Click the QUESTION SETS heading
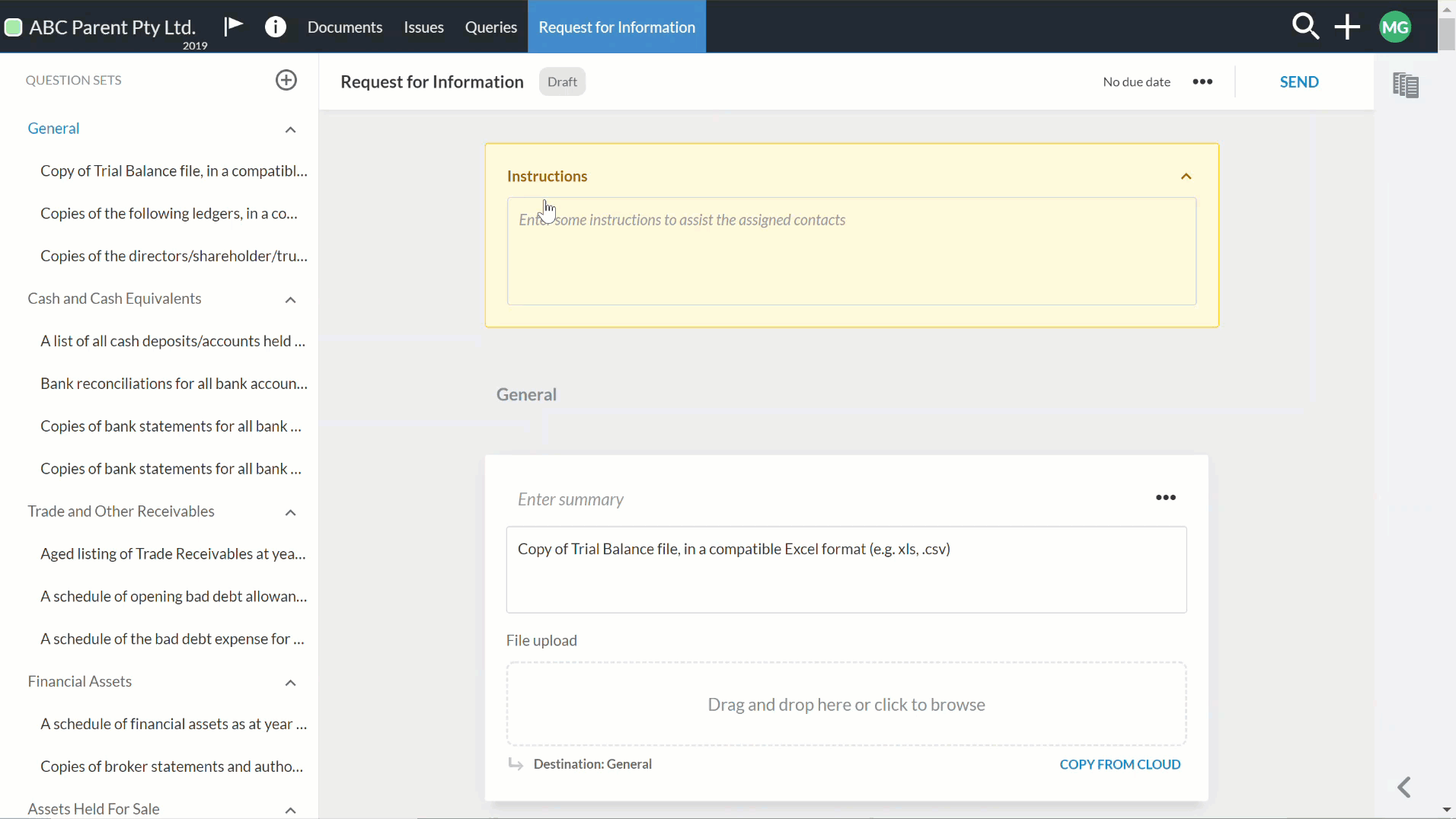 tap(74, 80)
